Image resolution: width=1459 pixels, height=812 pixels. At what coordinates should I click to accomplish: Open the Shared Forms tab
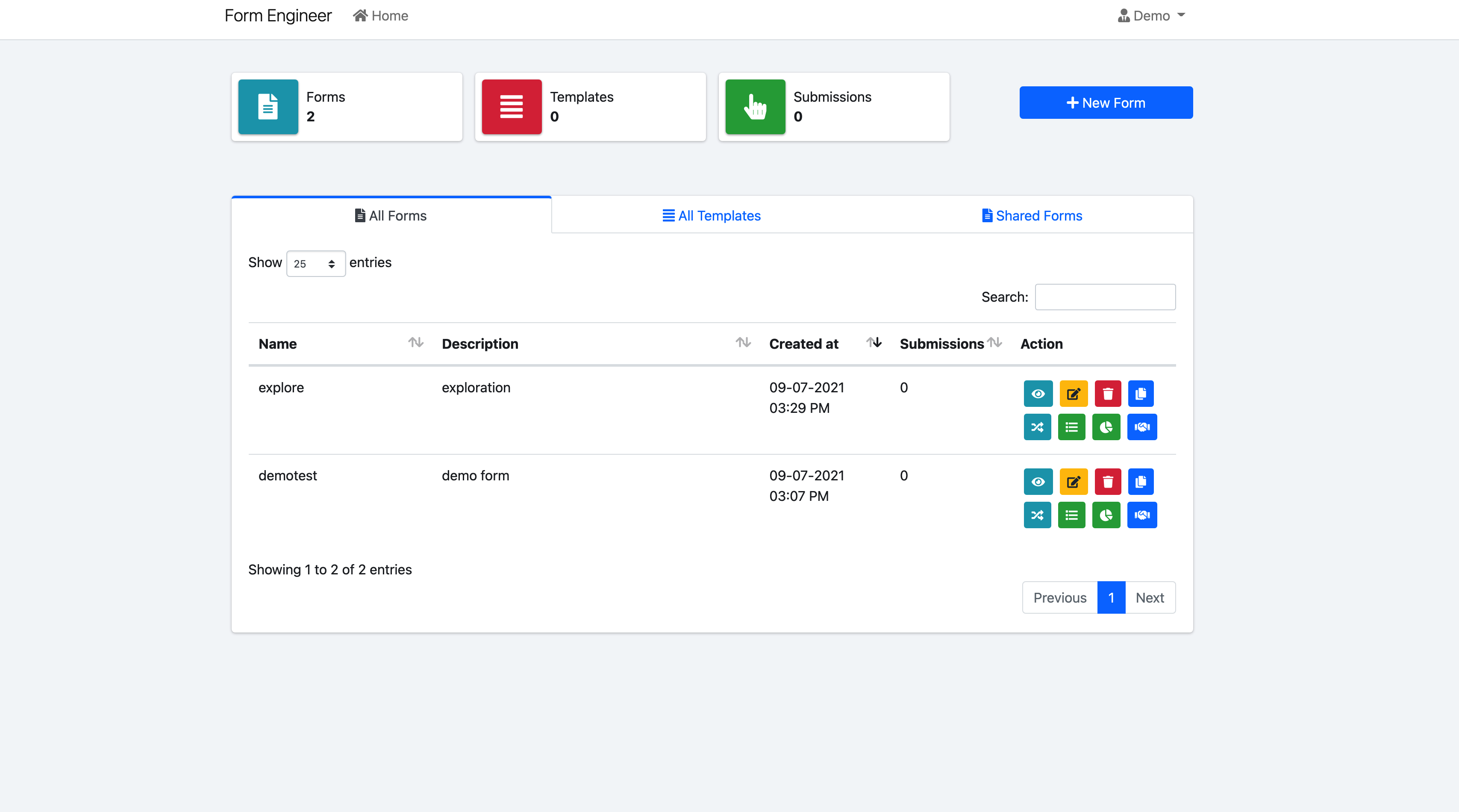pyautogui.click(x=1032, y=216)
